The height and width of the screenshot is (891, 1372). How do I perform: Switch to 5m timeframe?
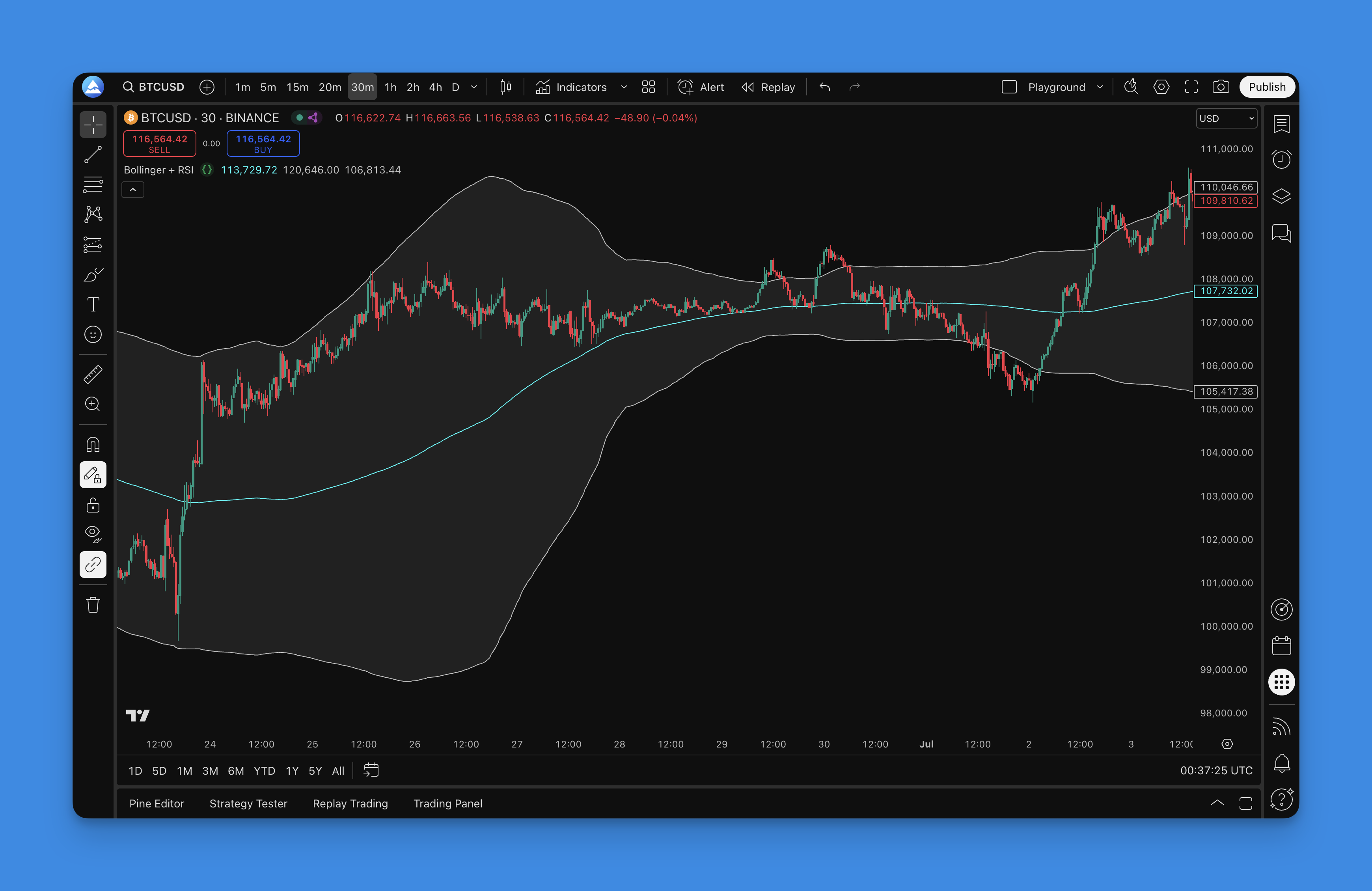pos(268,87)
